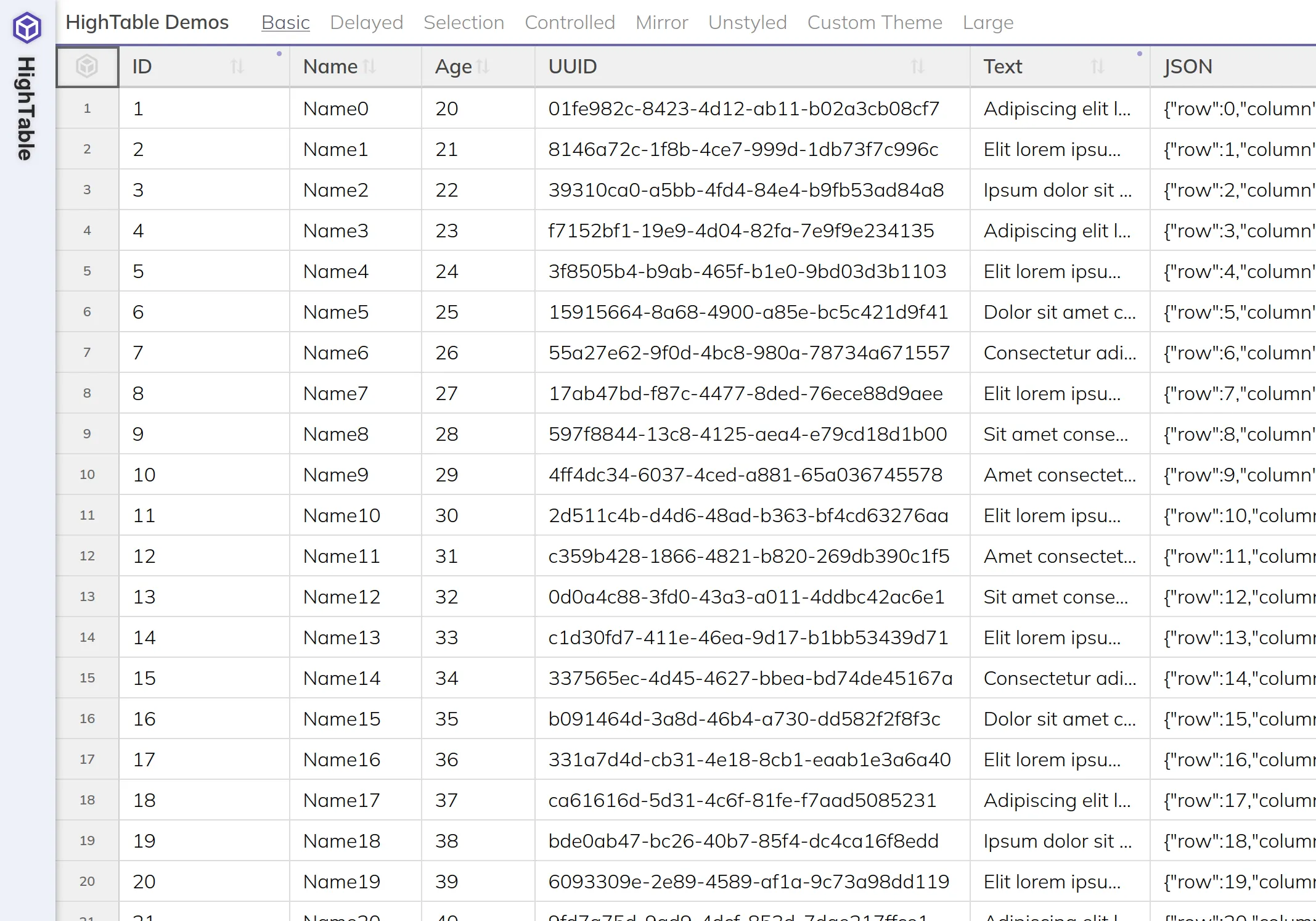Image resolution: width=1316 pixels, height=921 pixels.
Task: Click the cube icon in table corner cell
Action: [87, 66]
